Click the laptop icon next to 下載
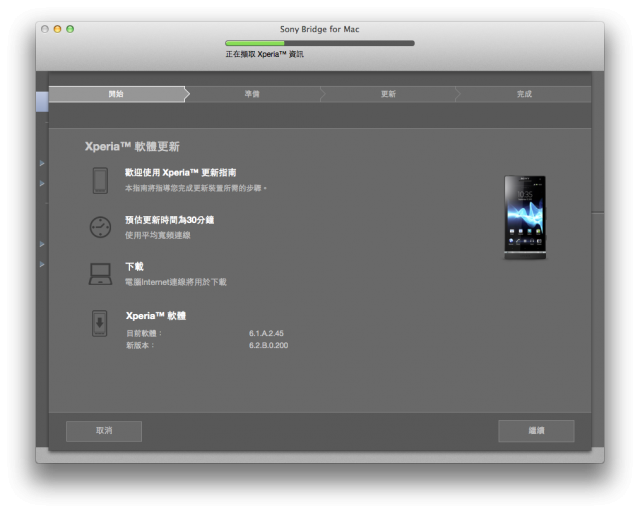The height and width of the screenshot is (513, 640). coord(100,274)
